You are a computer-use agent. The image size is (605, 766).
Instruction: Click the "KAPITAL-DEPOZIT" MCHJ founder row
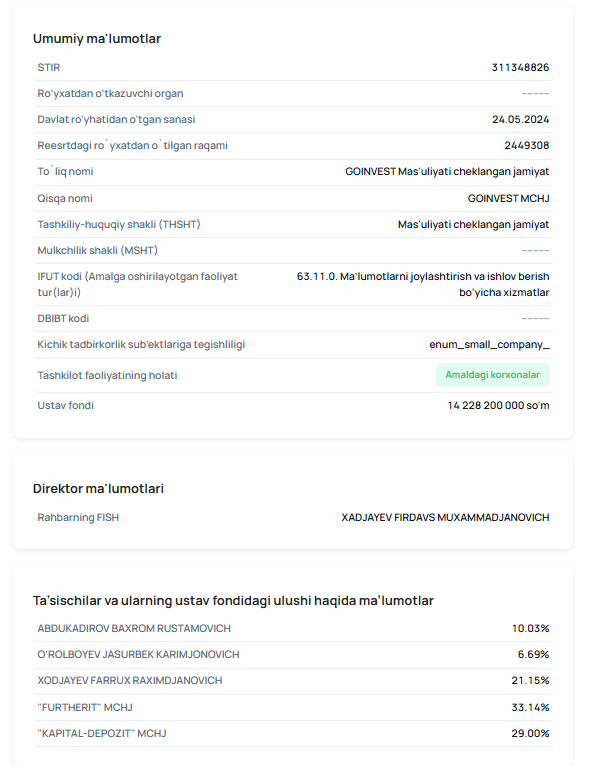coord(293,733)
